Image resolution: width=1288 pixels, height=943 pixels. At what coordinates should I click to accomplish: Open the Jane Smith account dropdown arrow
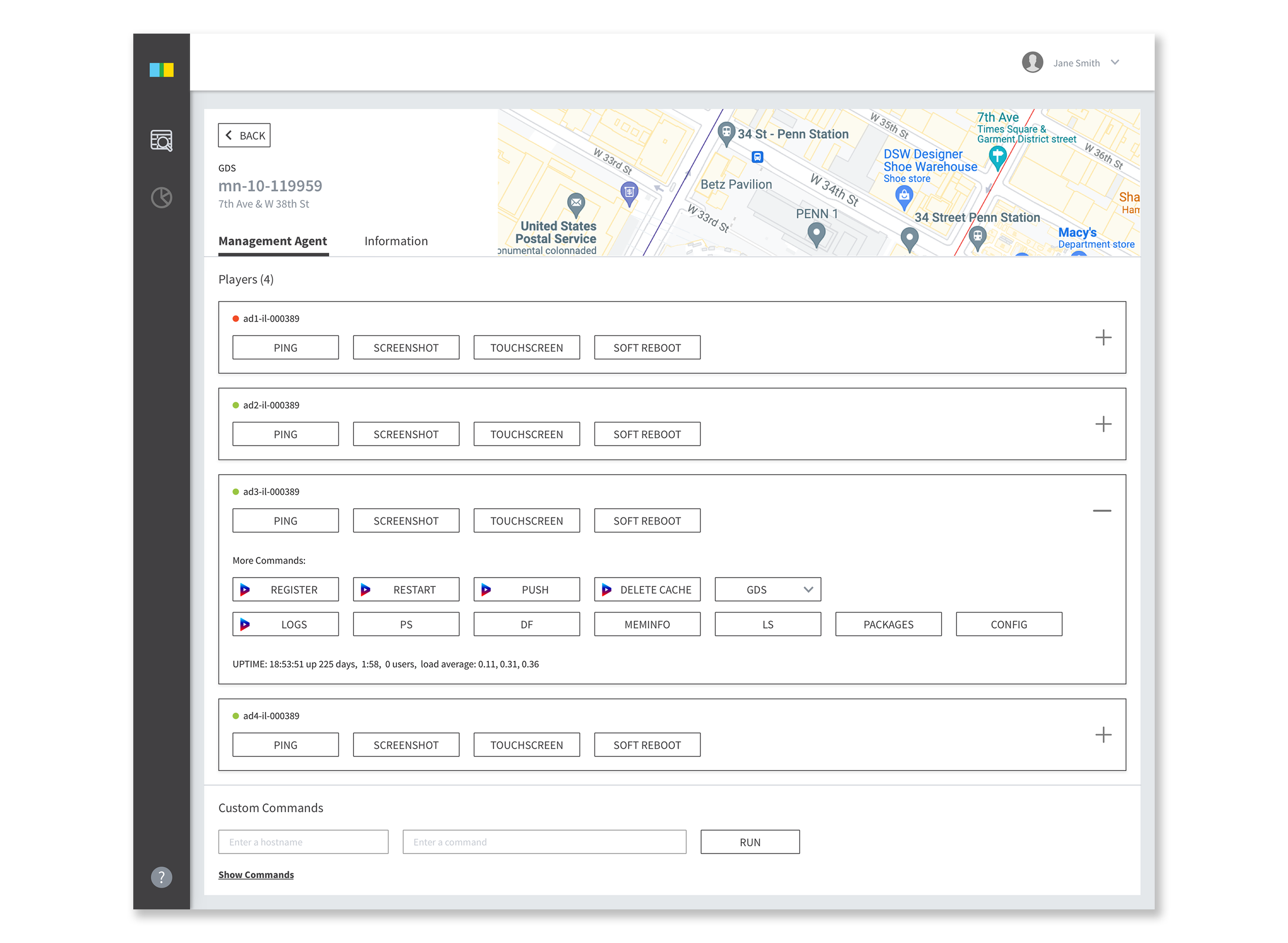click(x=1114, y=62)
